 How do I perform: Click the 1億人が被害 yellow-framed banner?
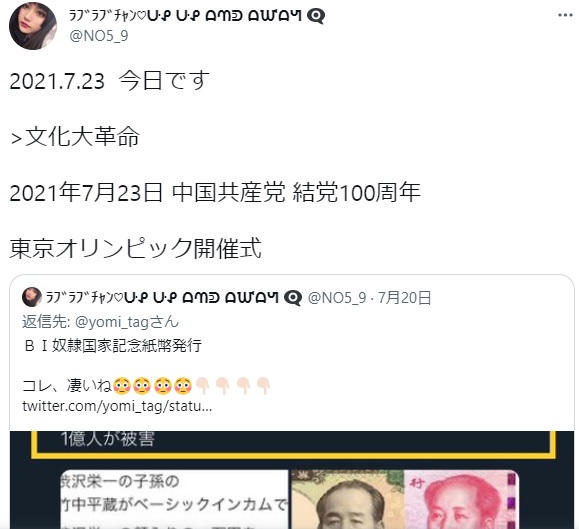[293, 444]
